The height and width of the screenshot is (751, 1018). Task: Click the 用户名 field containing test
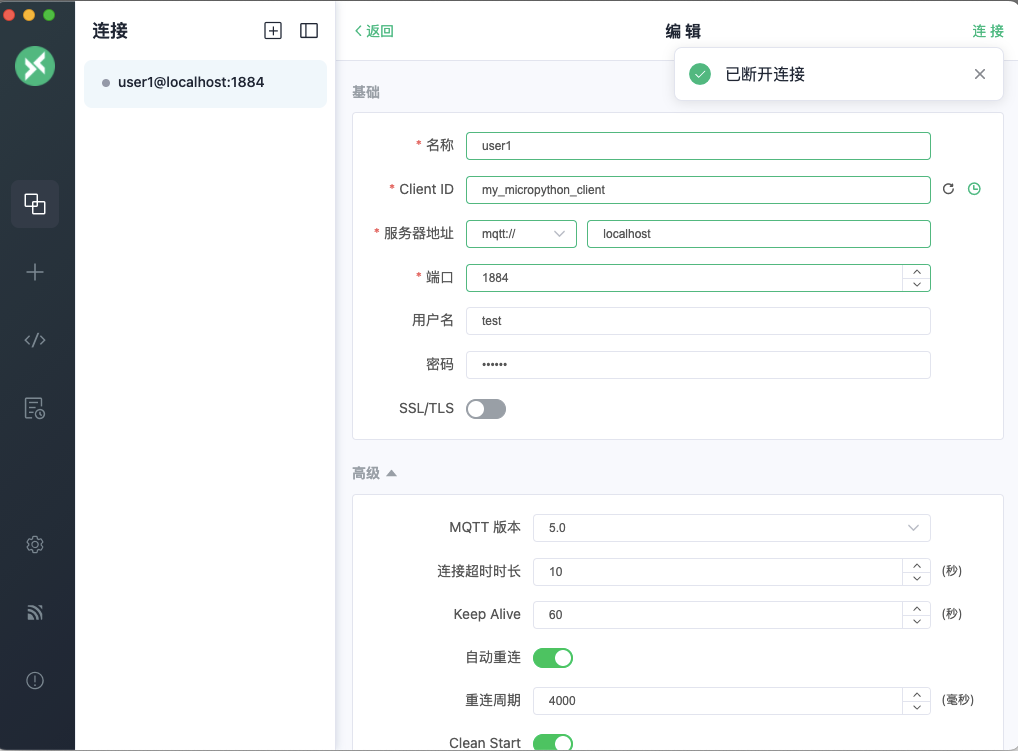[698, 321]
